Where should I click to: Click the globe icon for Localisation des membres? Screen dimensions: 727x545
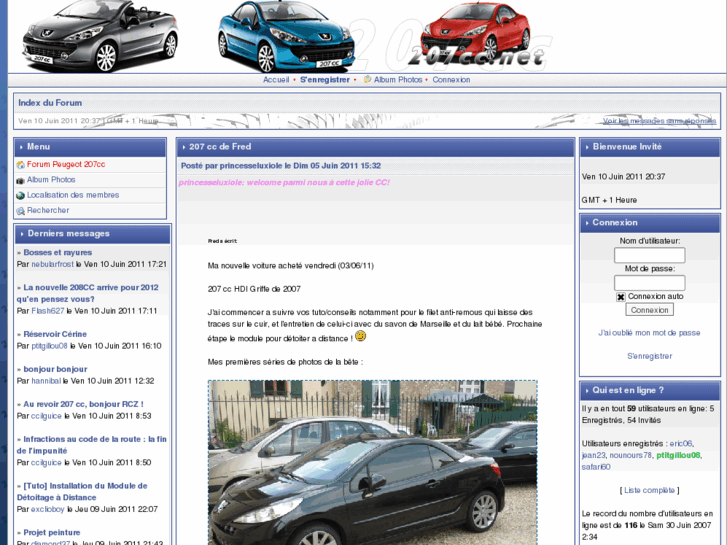pos(20,195)
